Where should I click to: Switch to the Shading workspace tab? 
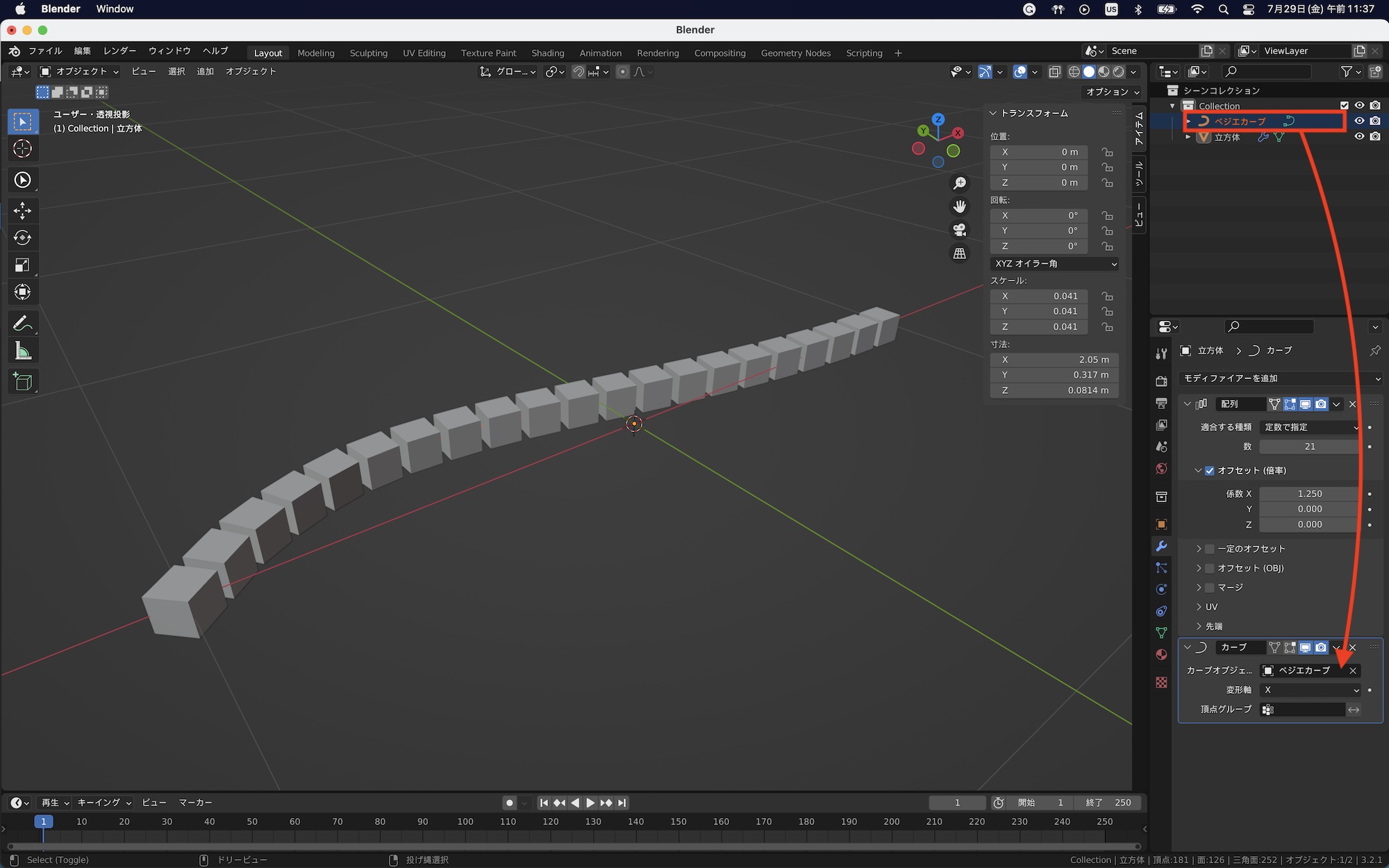tap(547, 53)
